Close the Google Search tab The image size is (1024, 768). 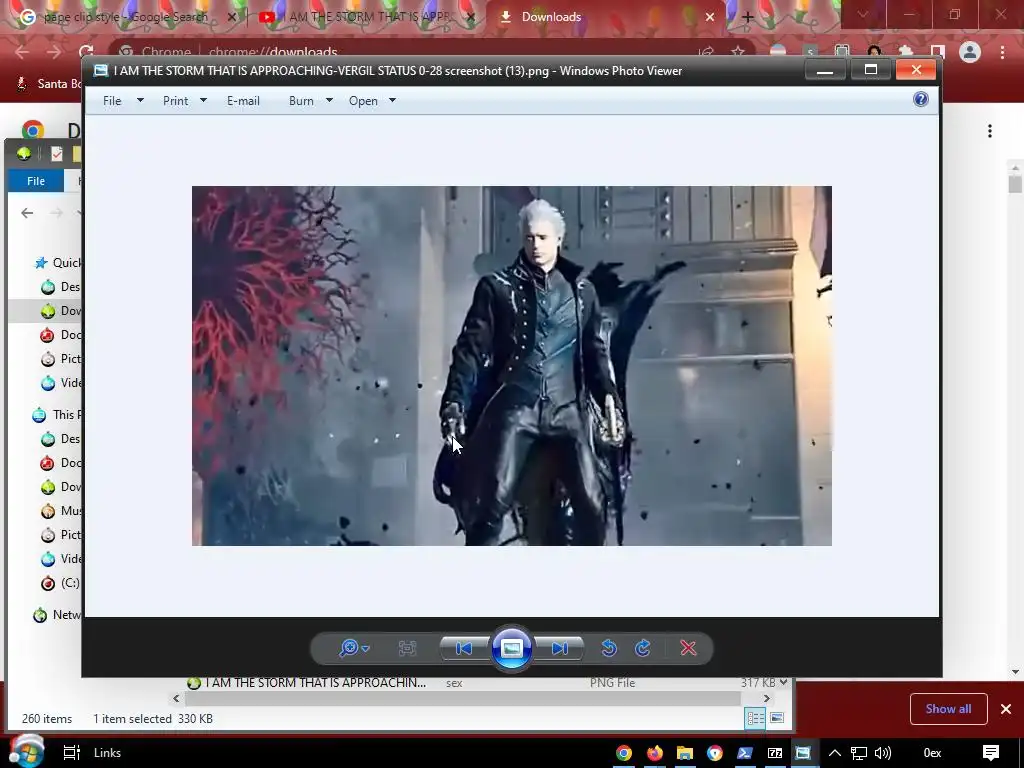click(232, 17)
